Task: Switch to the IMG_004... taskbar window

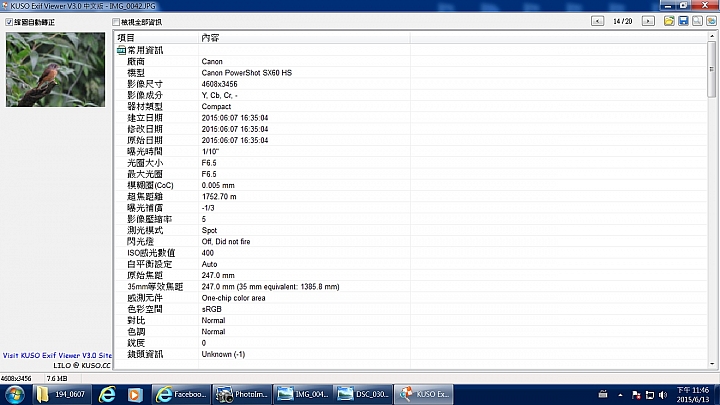Action: tap(302, 394)
